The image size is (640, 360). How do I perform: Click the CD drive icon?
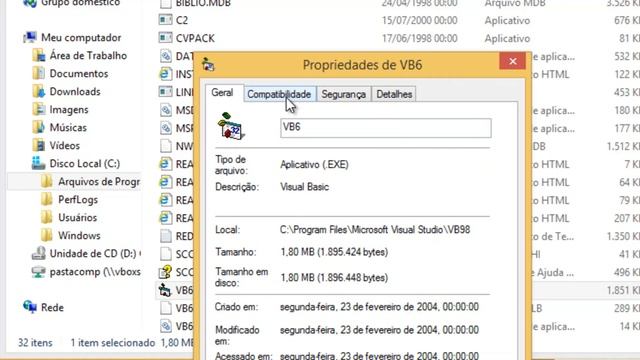coord(39,253)
